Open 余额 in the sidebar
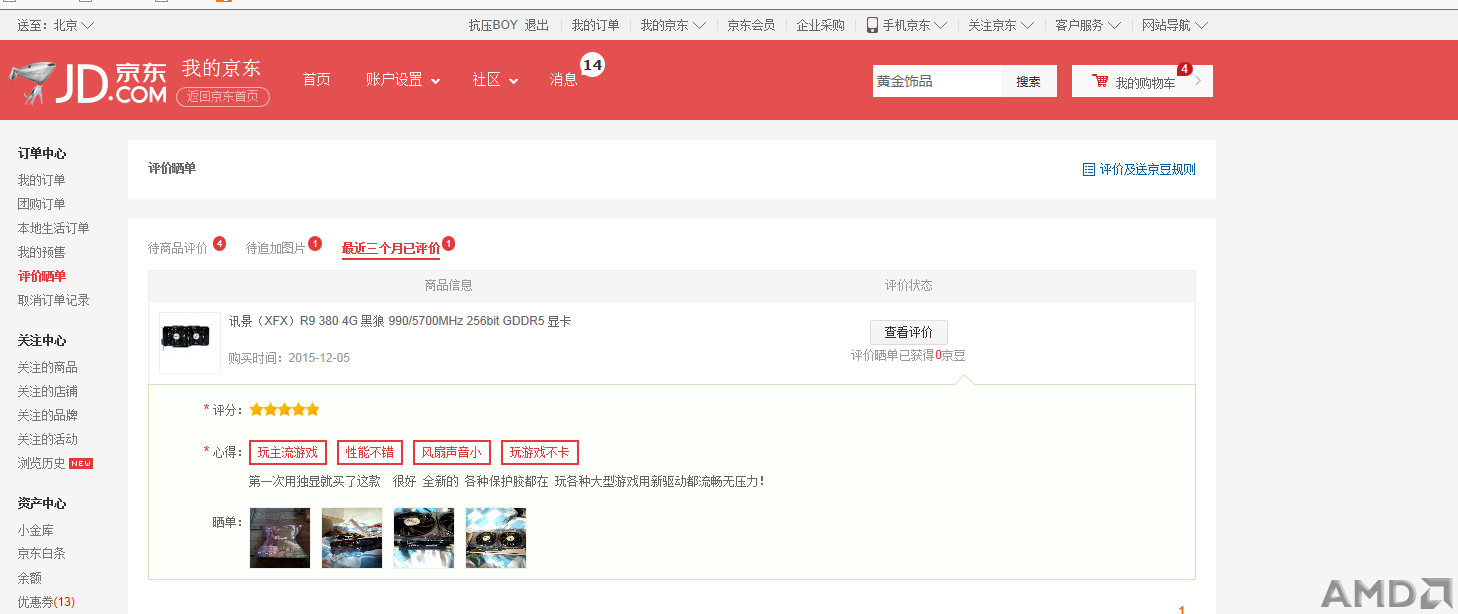Image resolution: width=1458 pixels, height=614 pixels. 30,578
